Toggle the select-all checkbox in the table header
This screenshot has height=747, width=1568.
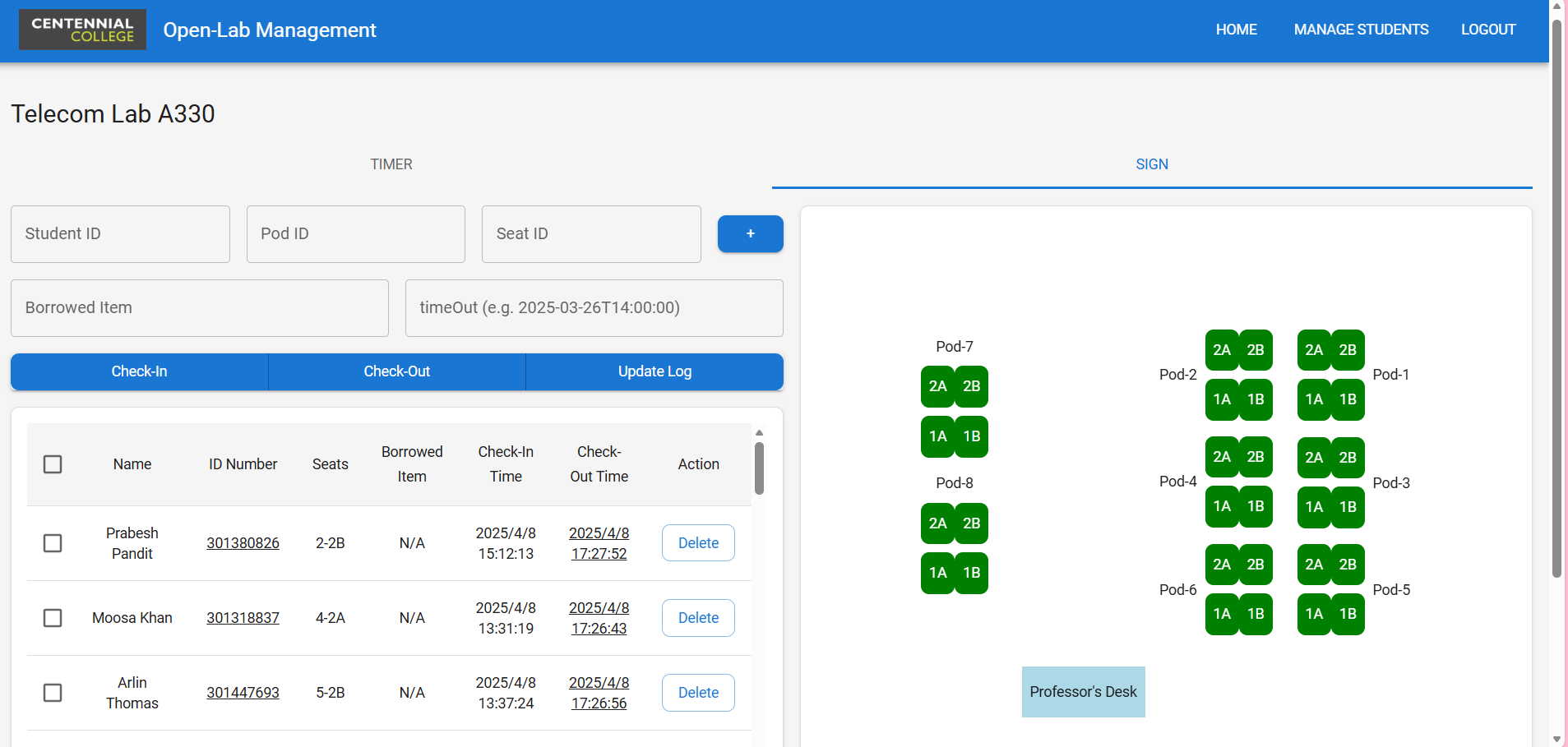[x=53, y=464]
